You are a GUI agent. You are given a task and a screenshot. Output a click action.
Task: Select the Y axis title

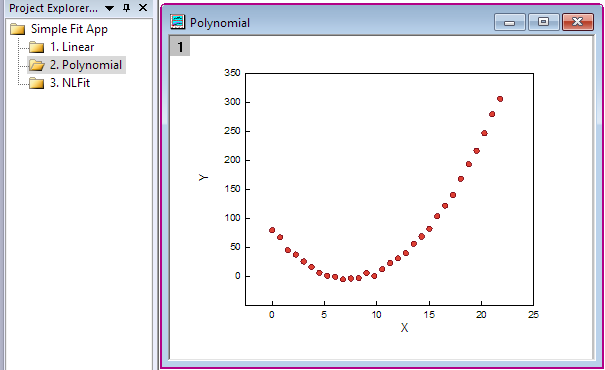(x=203, y=177)
